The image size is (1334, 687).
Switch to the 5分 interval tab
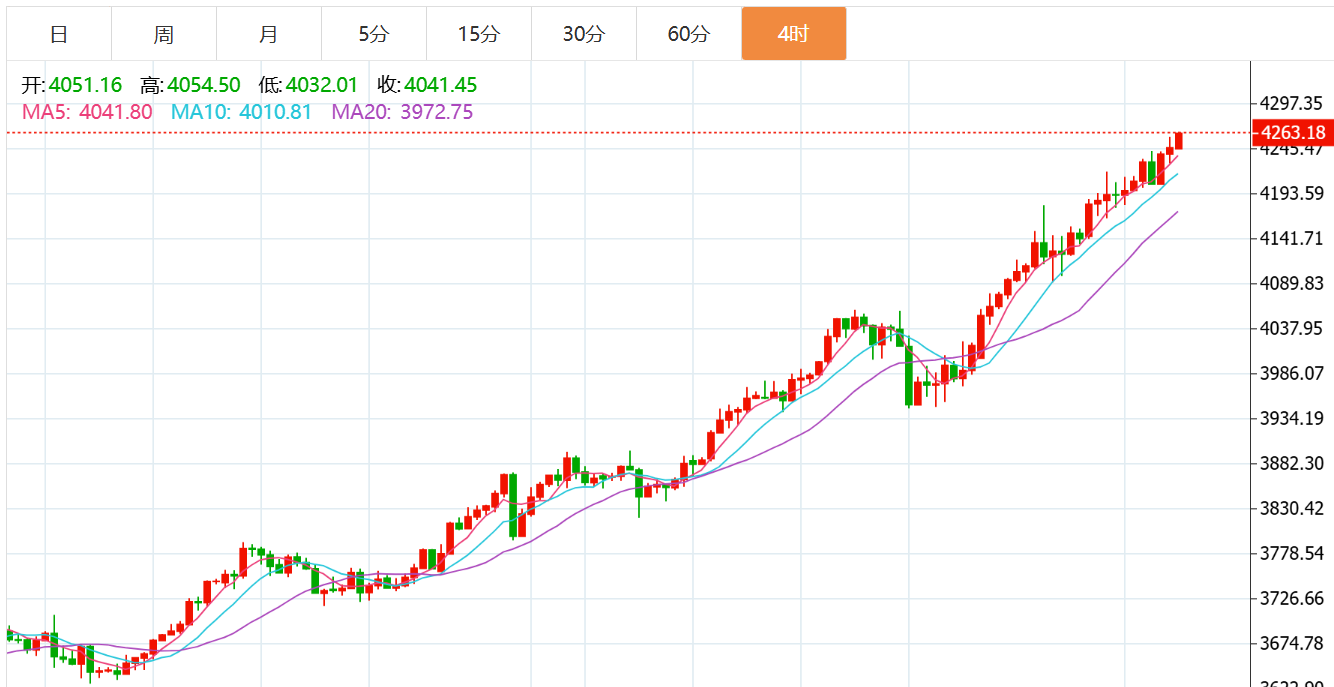(373, 34)
